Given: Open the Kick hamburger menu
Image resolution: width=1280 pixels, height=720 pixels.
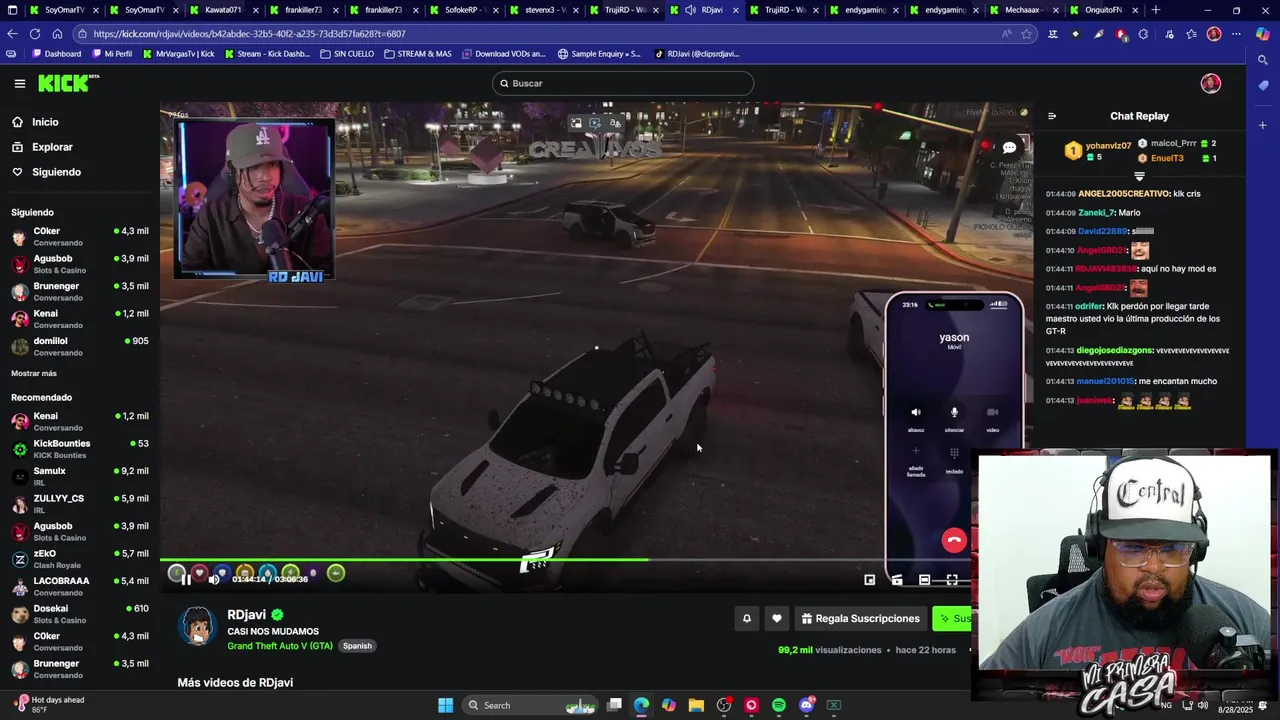Looking at the screenshot, I should tap(20, 84).
